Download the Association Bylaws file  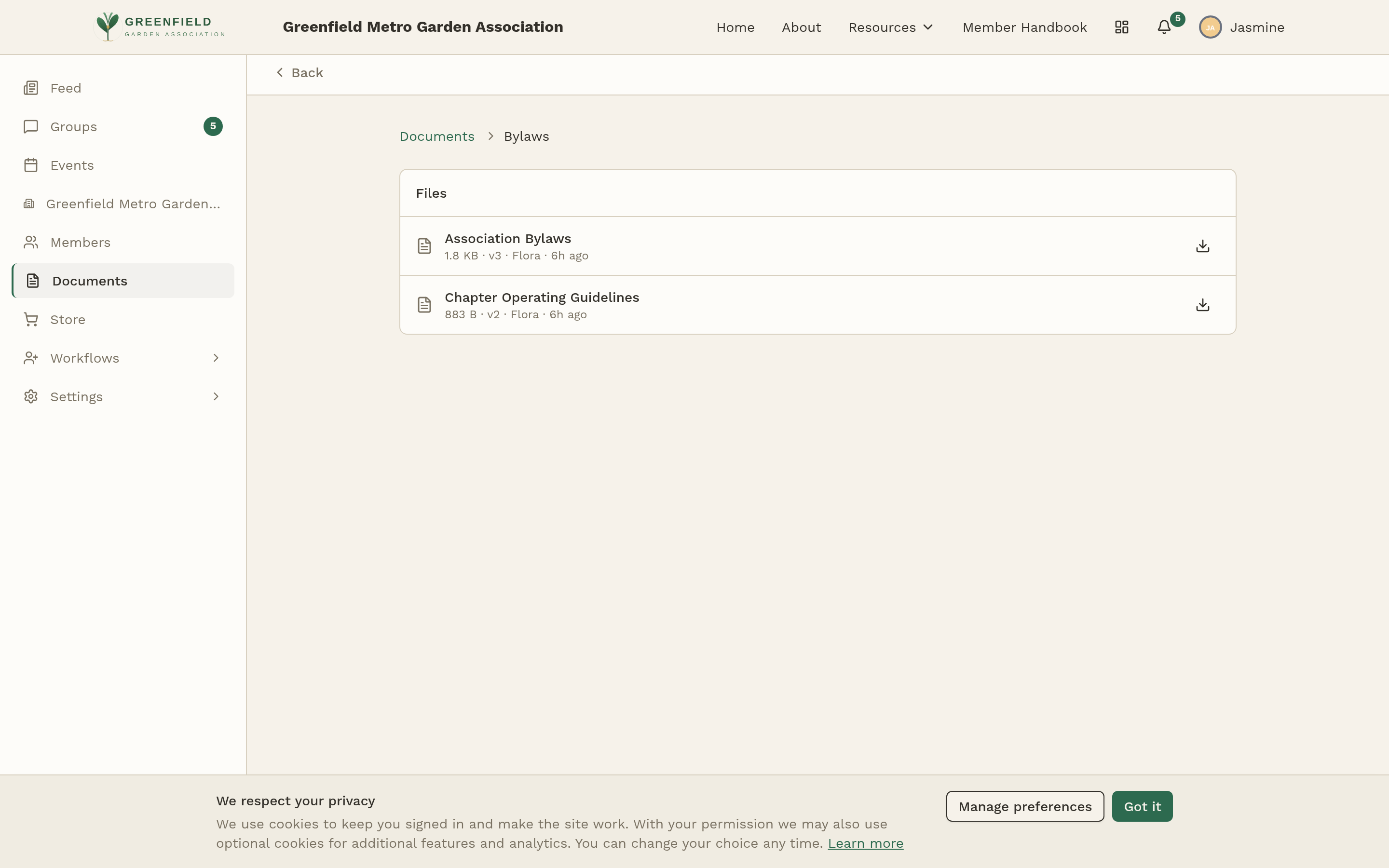[x=1202, y=246]
